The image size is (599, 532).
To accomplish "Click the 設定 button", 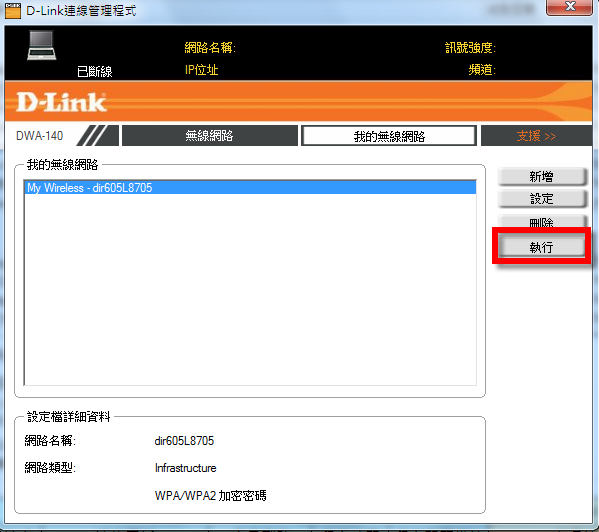I will 541,199.
